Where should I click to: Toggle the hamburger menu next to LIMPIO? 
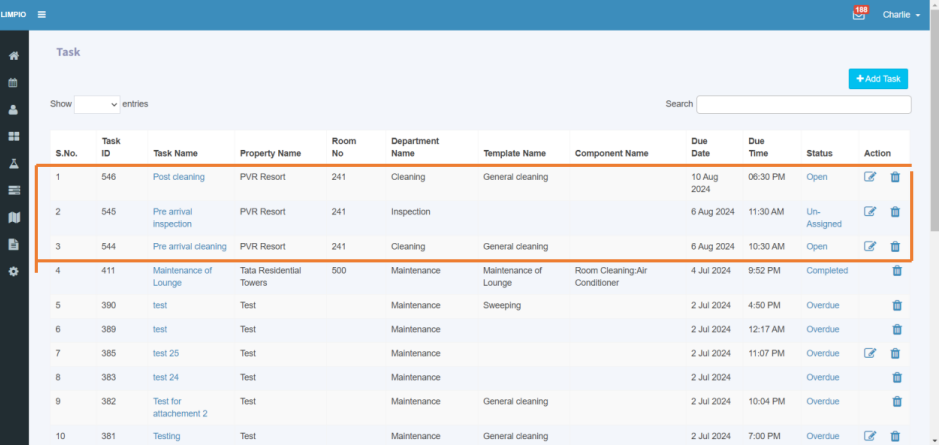pyautogui.click(x=42, y=14)
